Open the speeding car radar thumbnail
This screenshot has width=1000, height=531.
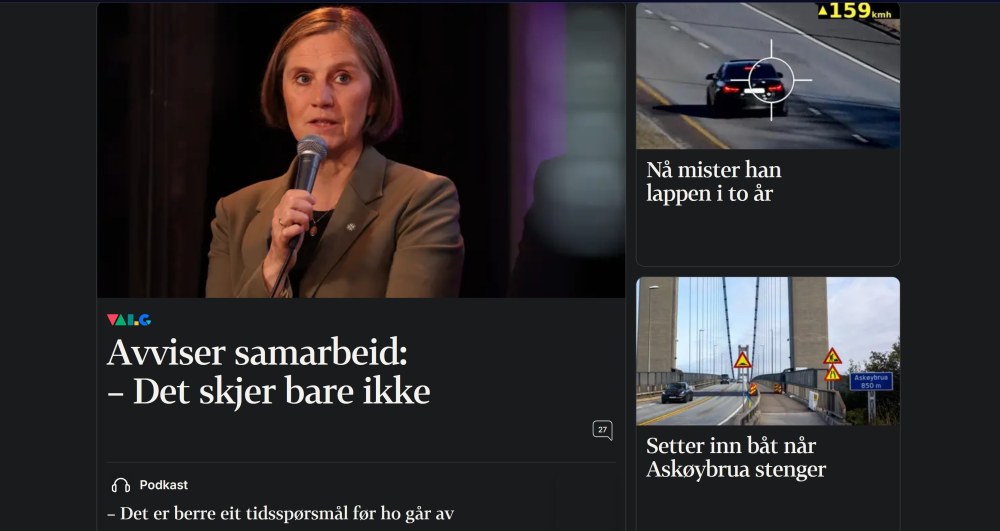tap(768, 76)
